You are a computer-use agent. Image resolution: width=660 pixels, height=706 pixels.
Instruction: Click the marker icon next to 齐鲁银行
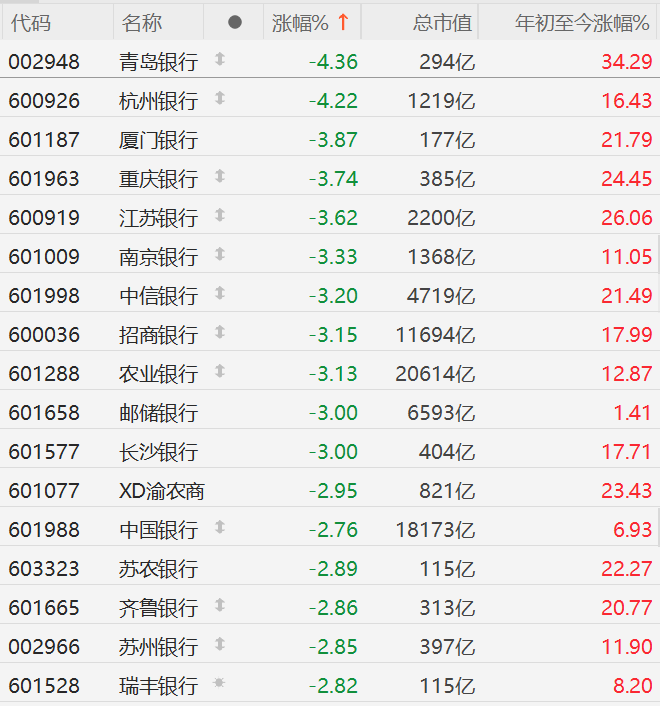pos(220,605)
